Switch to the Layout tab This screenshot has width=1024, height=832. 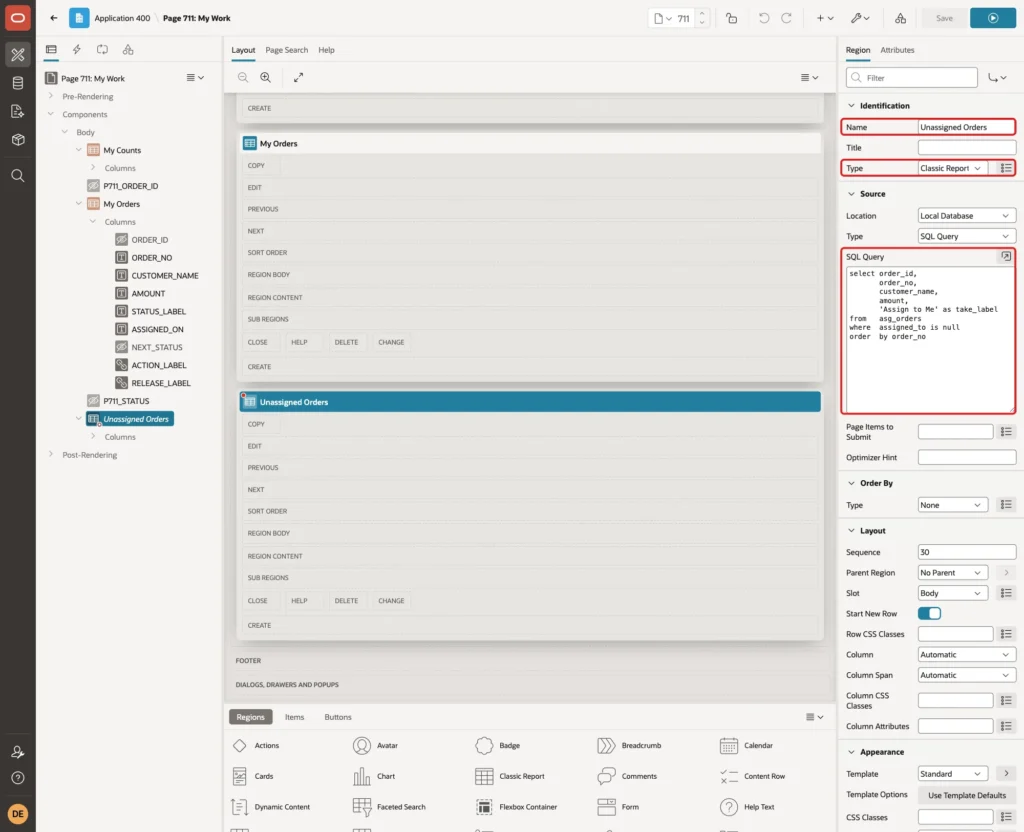point(243,50)
